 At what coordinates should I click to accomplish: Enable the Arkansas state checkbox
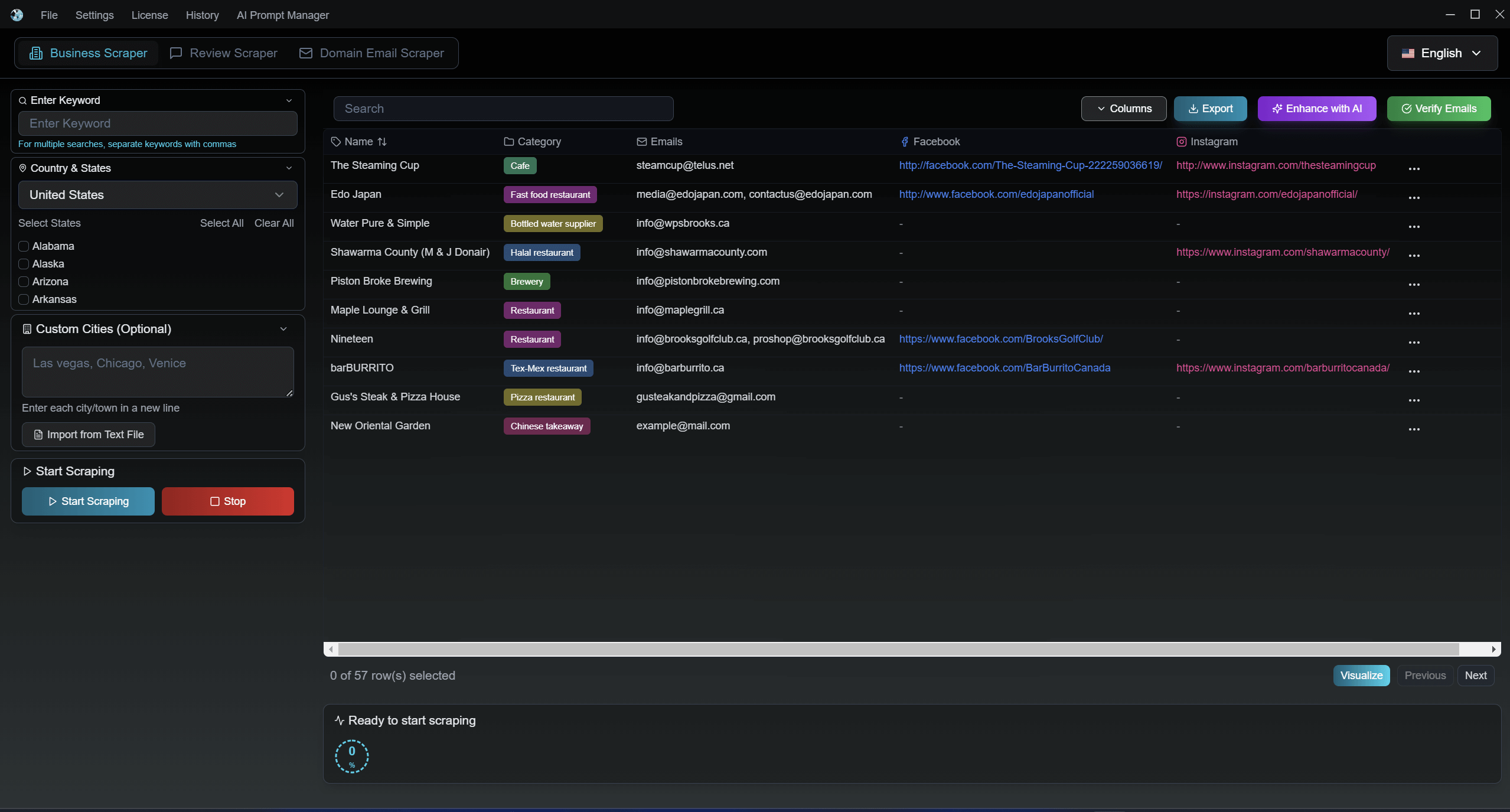(x=24, y=299)
